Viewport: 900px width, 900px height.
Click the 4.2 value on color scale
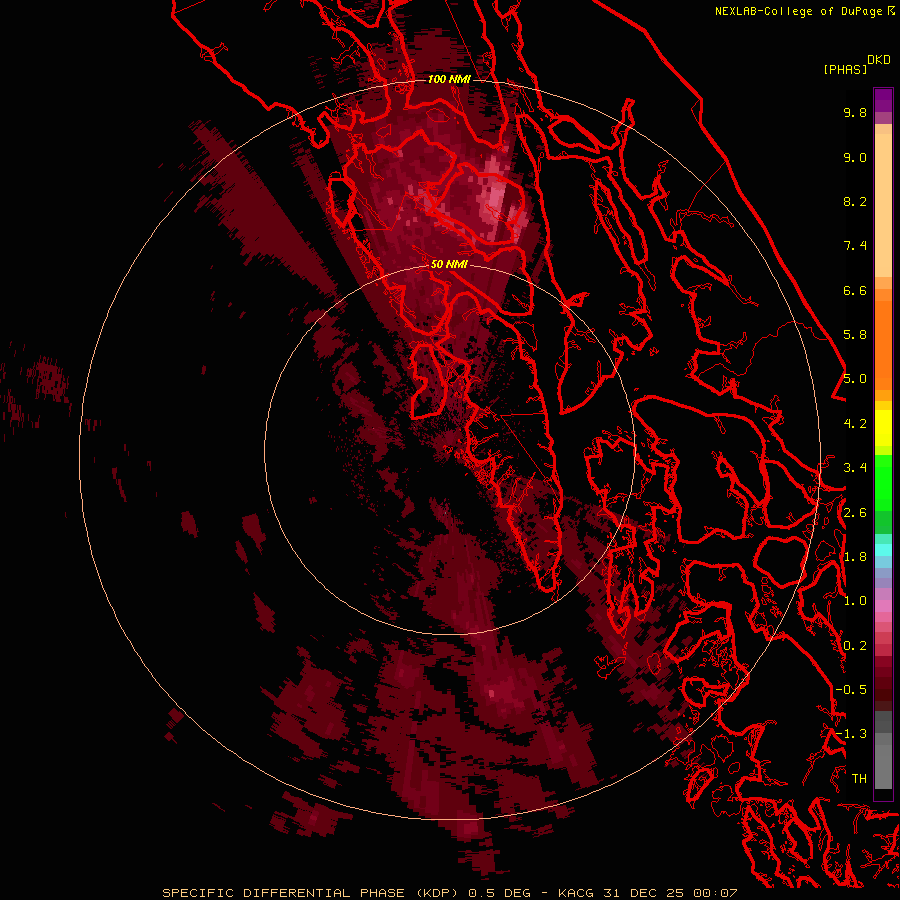pos(855,424)
